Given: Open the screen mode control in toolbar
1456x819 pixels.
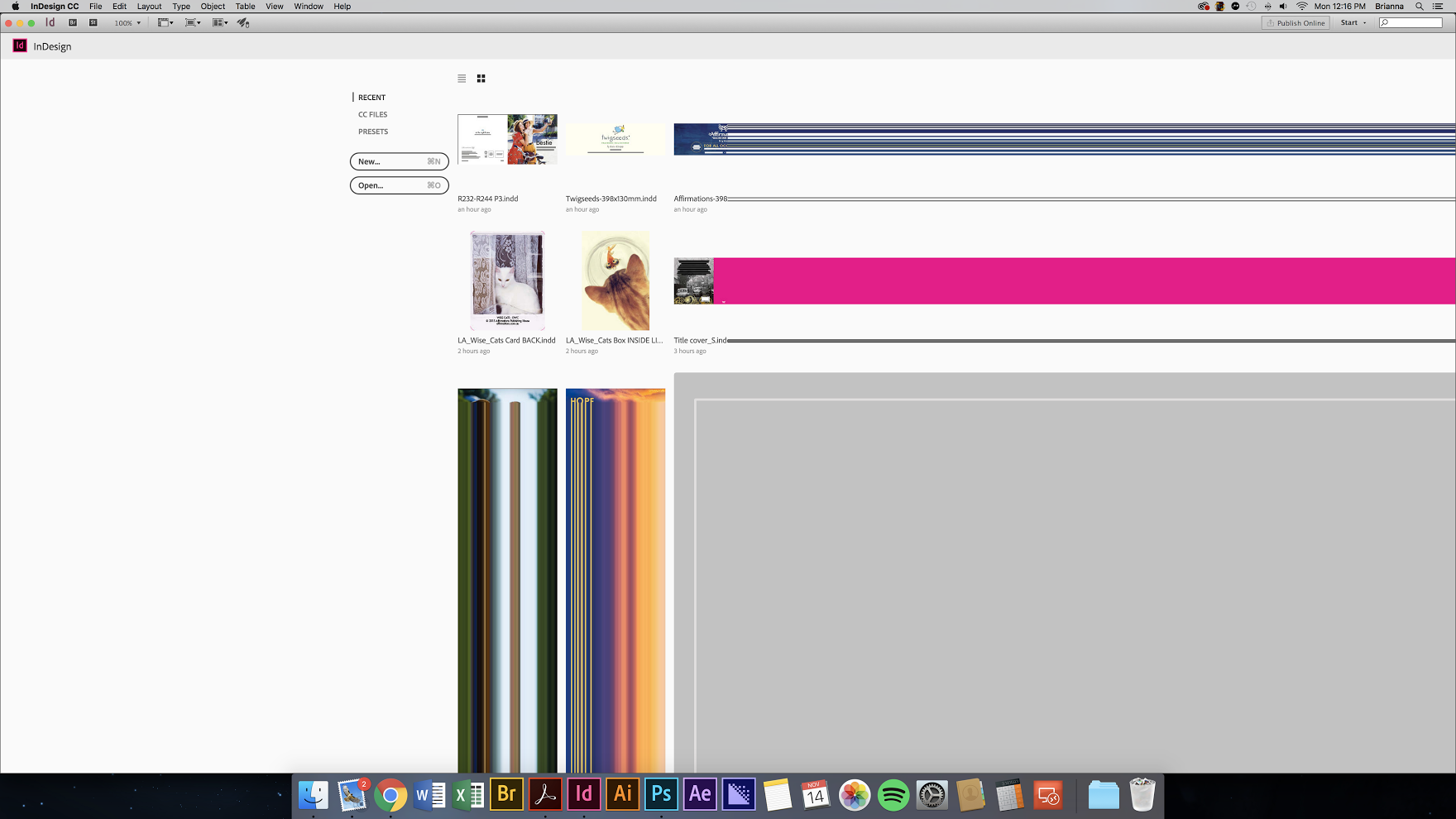Looking at the screenshot, I should (189, 22).
